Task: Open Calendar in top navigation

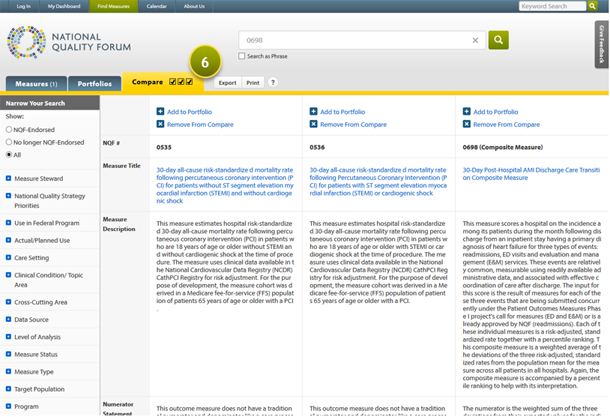Action: pos(156,6)
